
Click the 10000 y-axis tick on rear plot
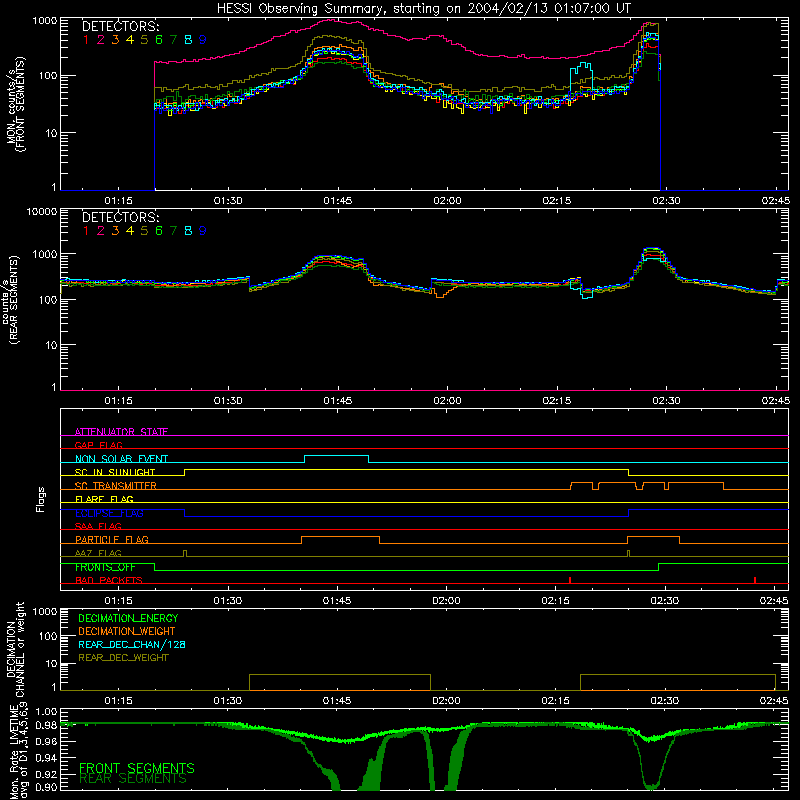[x=42, y=212]
